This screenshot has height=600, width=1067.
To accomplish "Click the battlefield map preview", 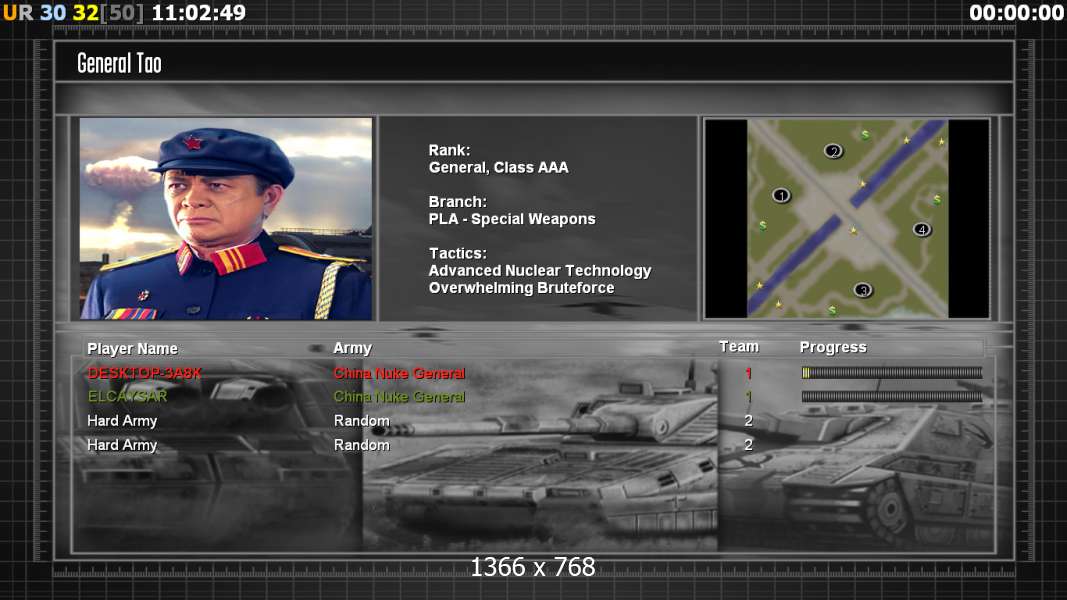I will point(847,218).
